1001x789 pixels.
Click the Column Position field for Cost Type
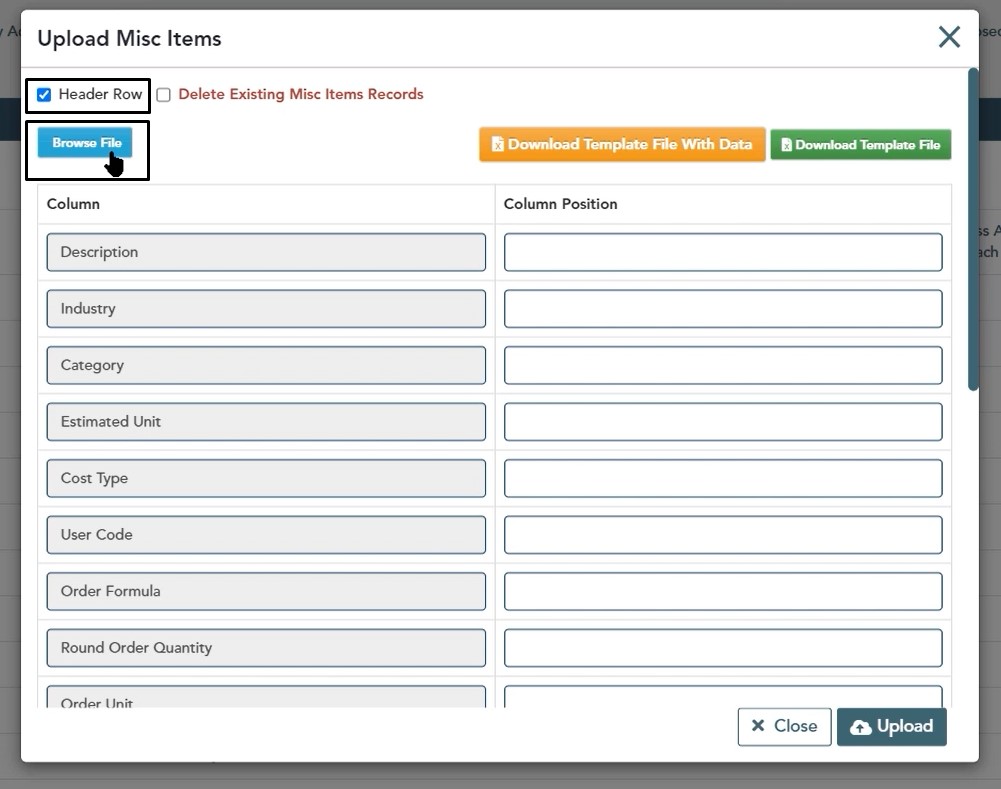pyautogui.click(x=722, y=479)
